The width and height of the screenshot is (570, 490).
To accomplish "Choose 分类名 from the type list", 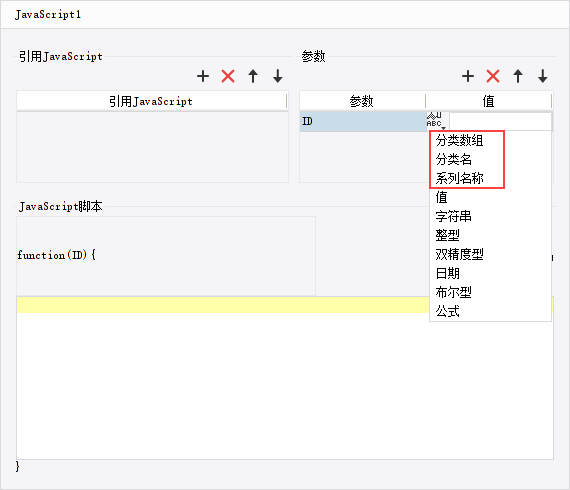I will tap(454, 159).
